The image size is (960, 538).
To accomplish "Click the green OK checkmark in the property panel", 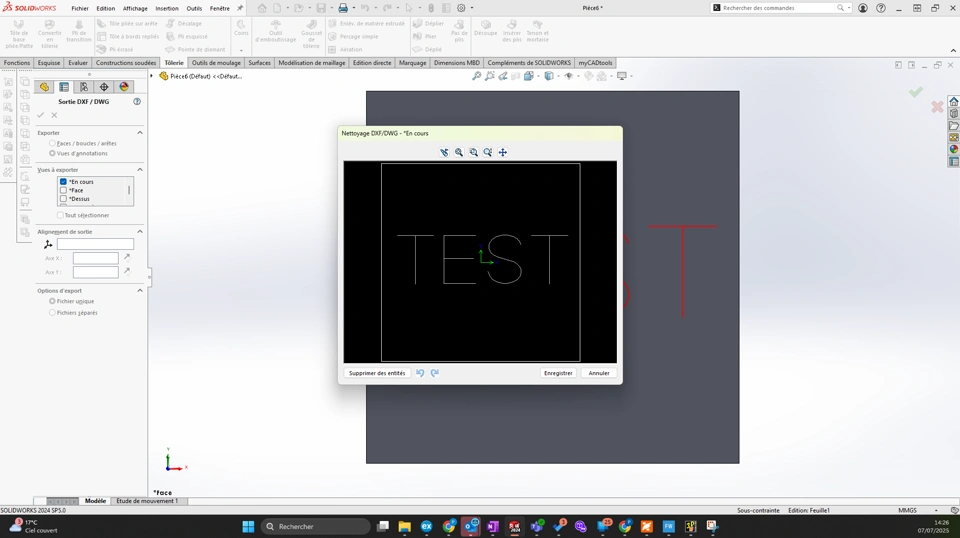I will [x=40, y=115].
